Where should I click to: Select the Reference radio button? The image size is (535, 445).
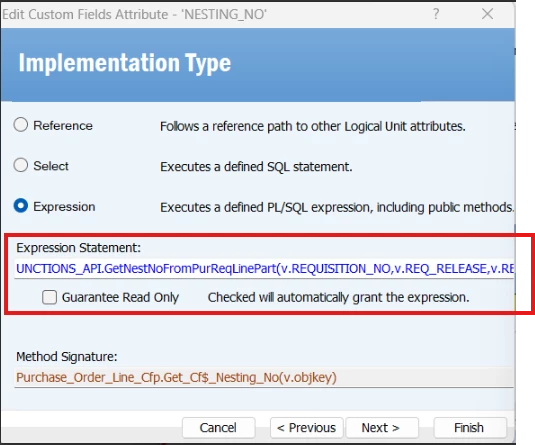pos(21,125)
